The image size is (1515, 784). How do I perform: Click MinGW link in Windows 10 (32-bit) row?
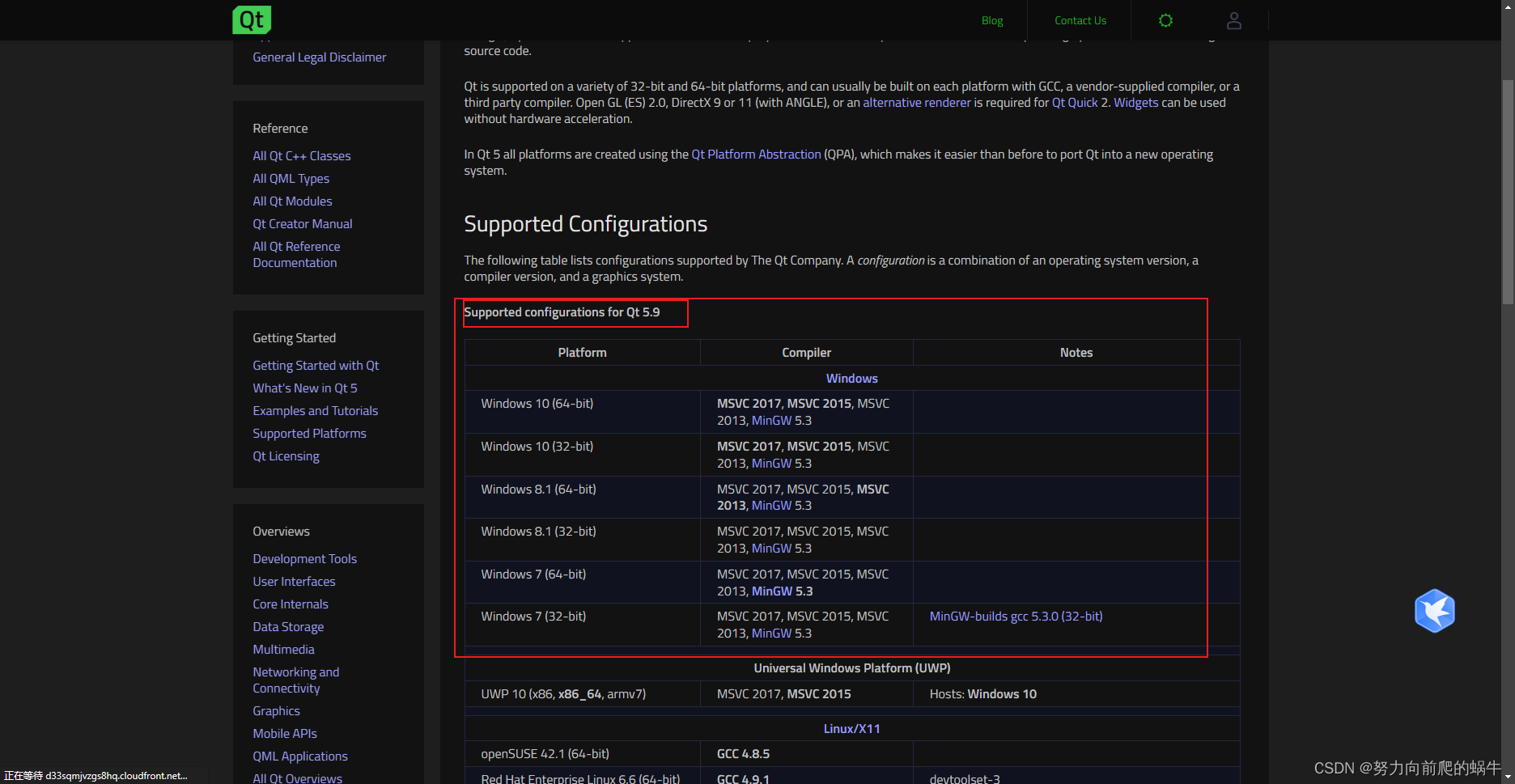tap(771, 464)
